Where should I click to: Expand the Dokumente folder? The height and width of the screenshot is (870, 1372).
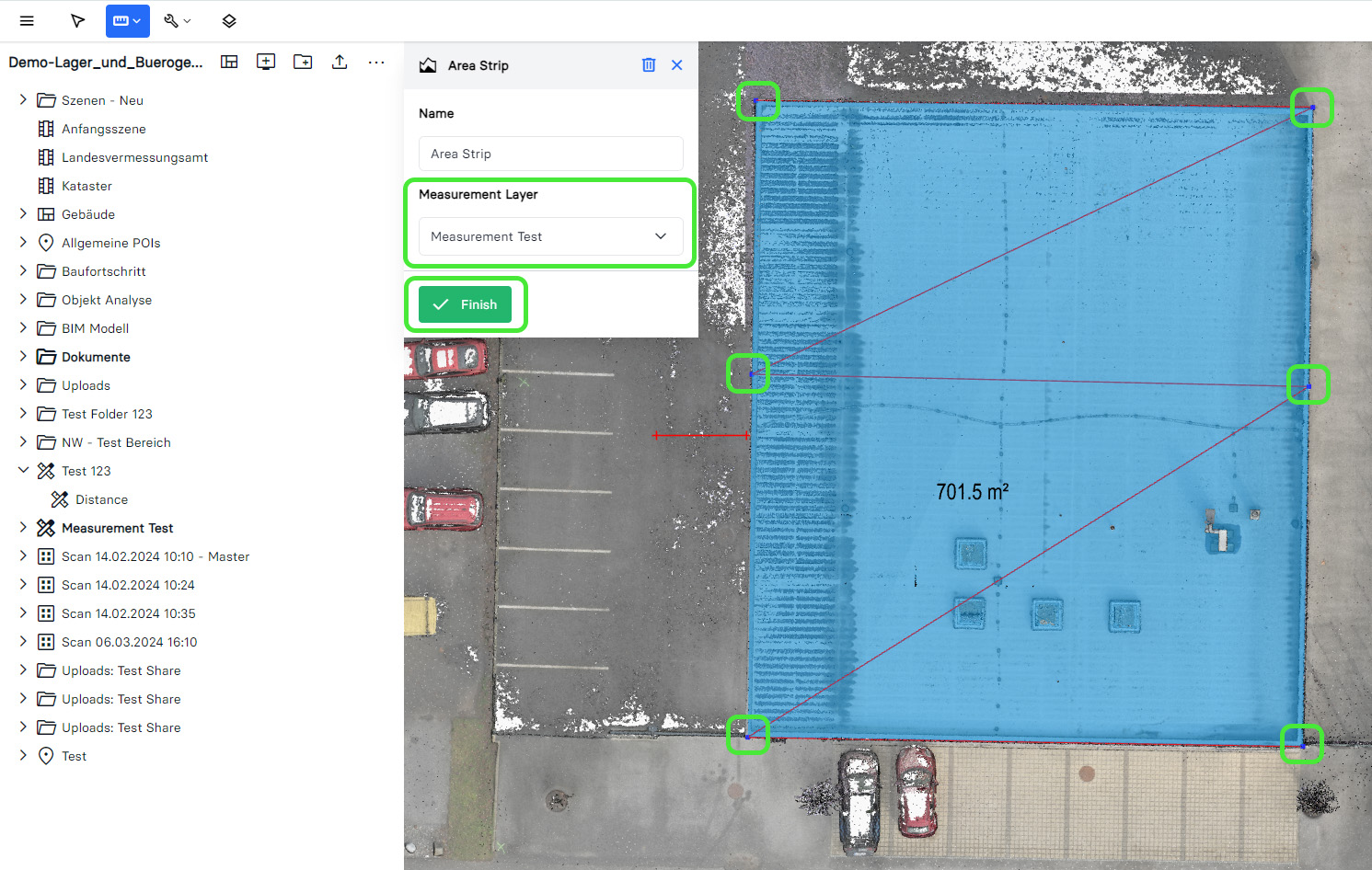(23, 356)
